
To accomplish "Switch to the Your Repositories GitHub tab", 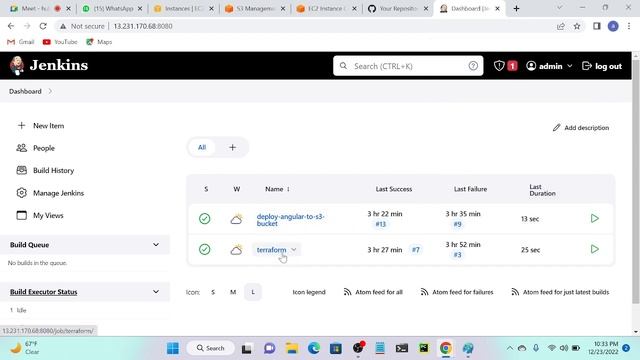I will pyautogui.click(x=398, y=9).
